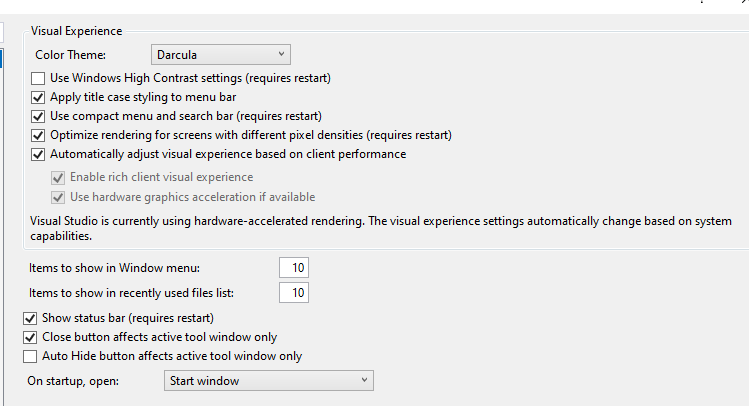Viewport: 749px width, 406px height.
Task: Click the recently used files count field
Action: [294, 293]
